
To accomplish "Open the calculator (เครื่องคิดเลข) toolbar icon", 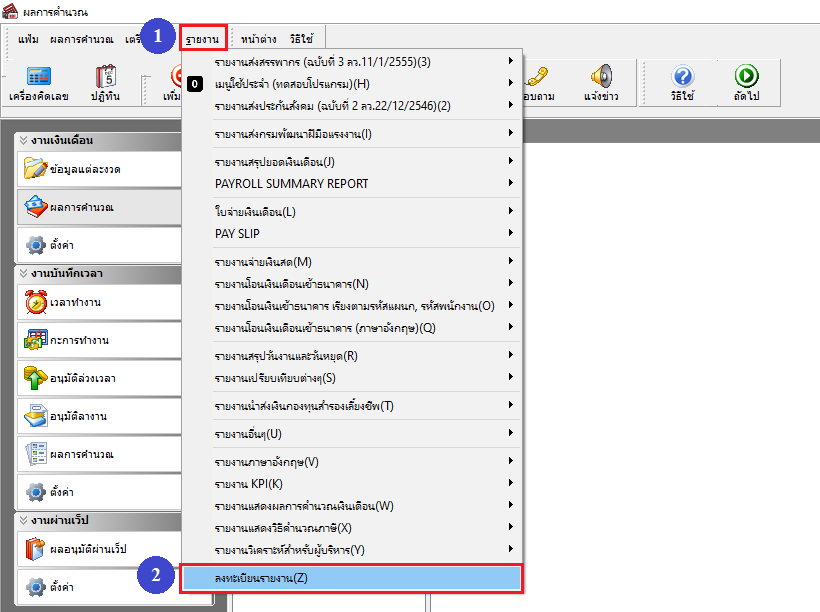I will [38, 83].
